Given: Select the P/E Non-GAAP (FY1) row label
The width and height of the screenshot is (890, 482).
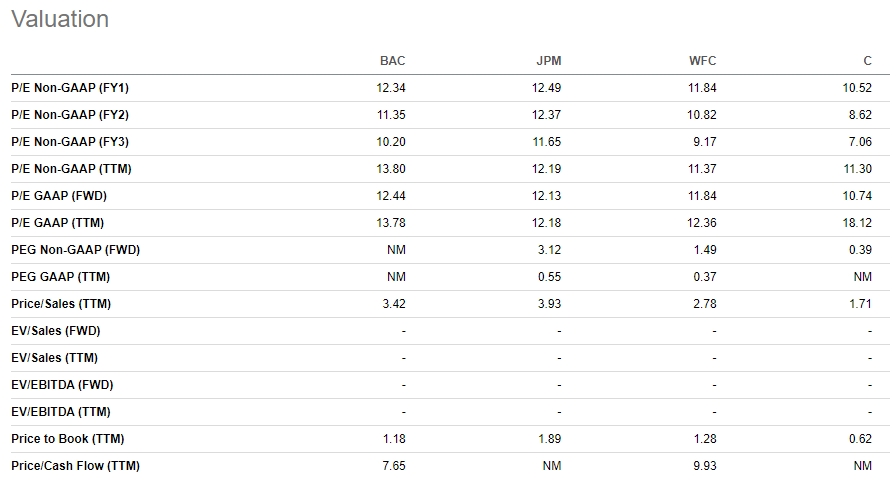Looking at the screenshot, I should [70, 88].
